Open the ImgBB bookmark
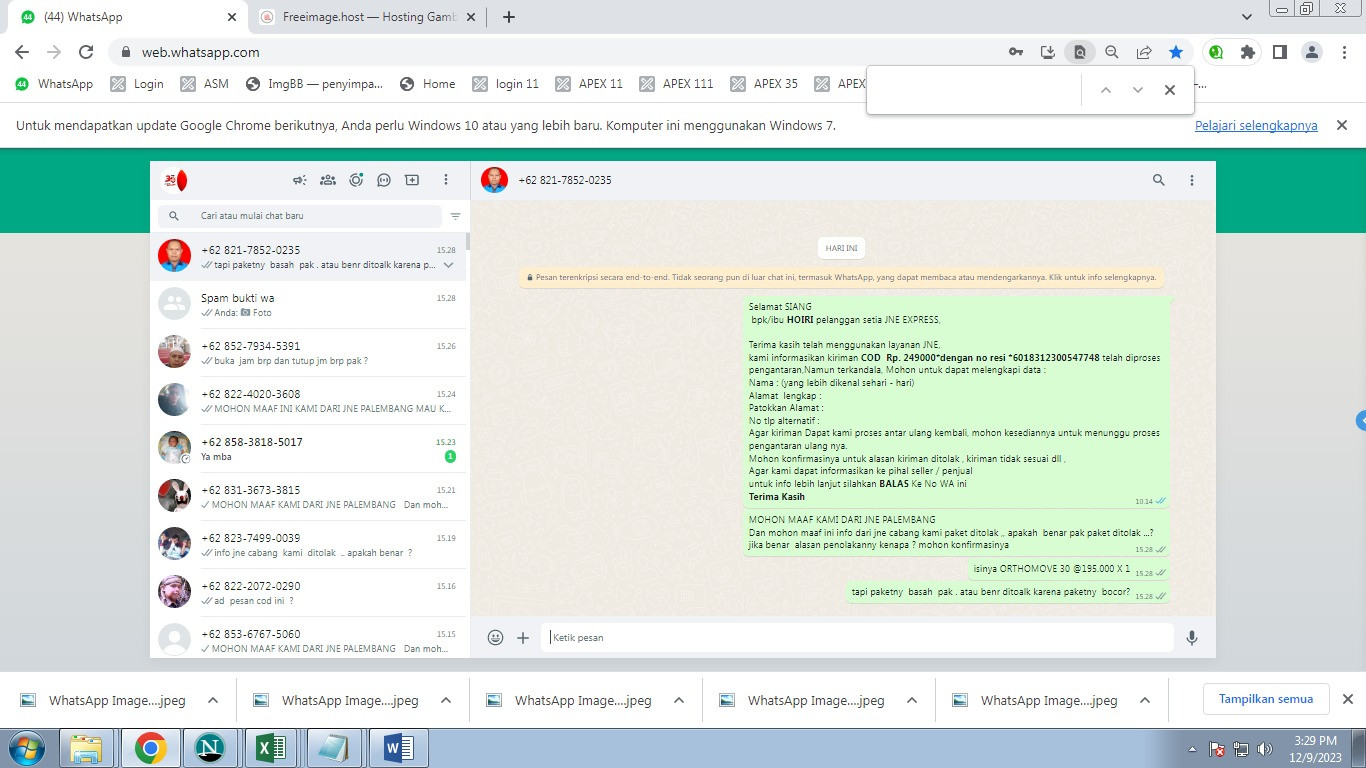1366x768 pixels. [x=314, y=84]
